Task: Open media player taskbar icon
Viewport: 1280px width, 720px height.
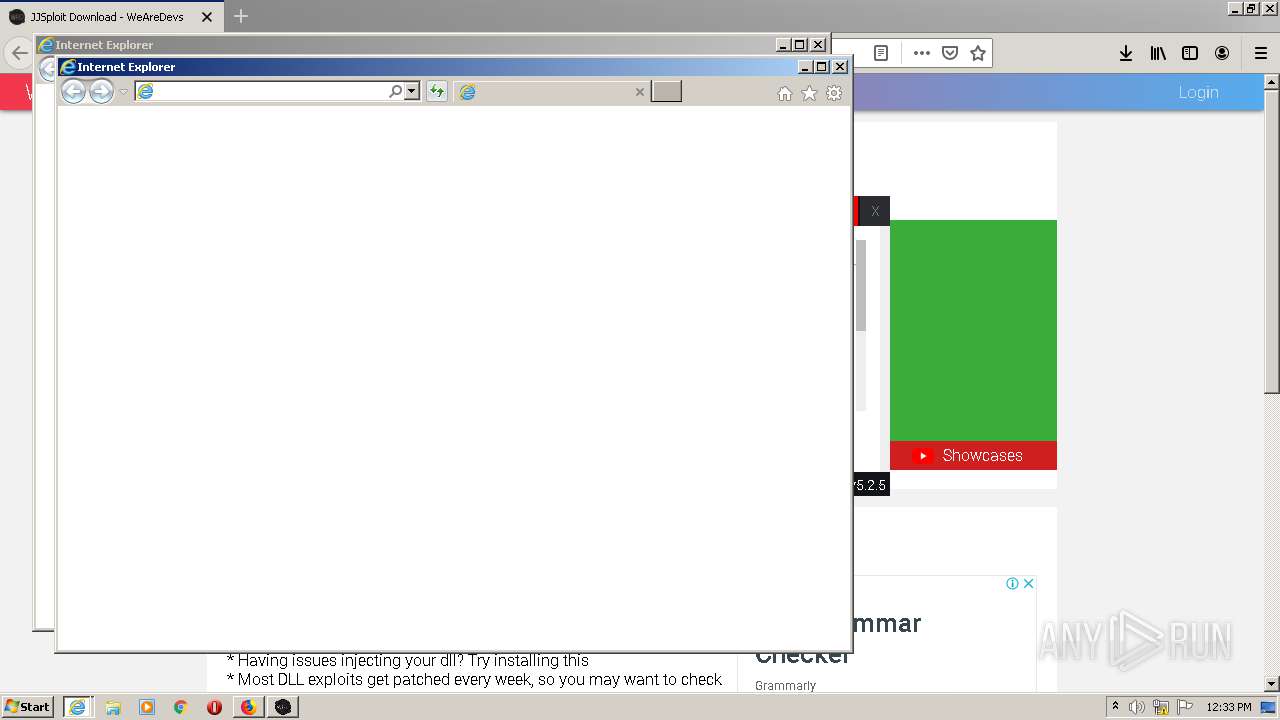Action: click(147, 707)
